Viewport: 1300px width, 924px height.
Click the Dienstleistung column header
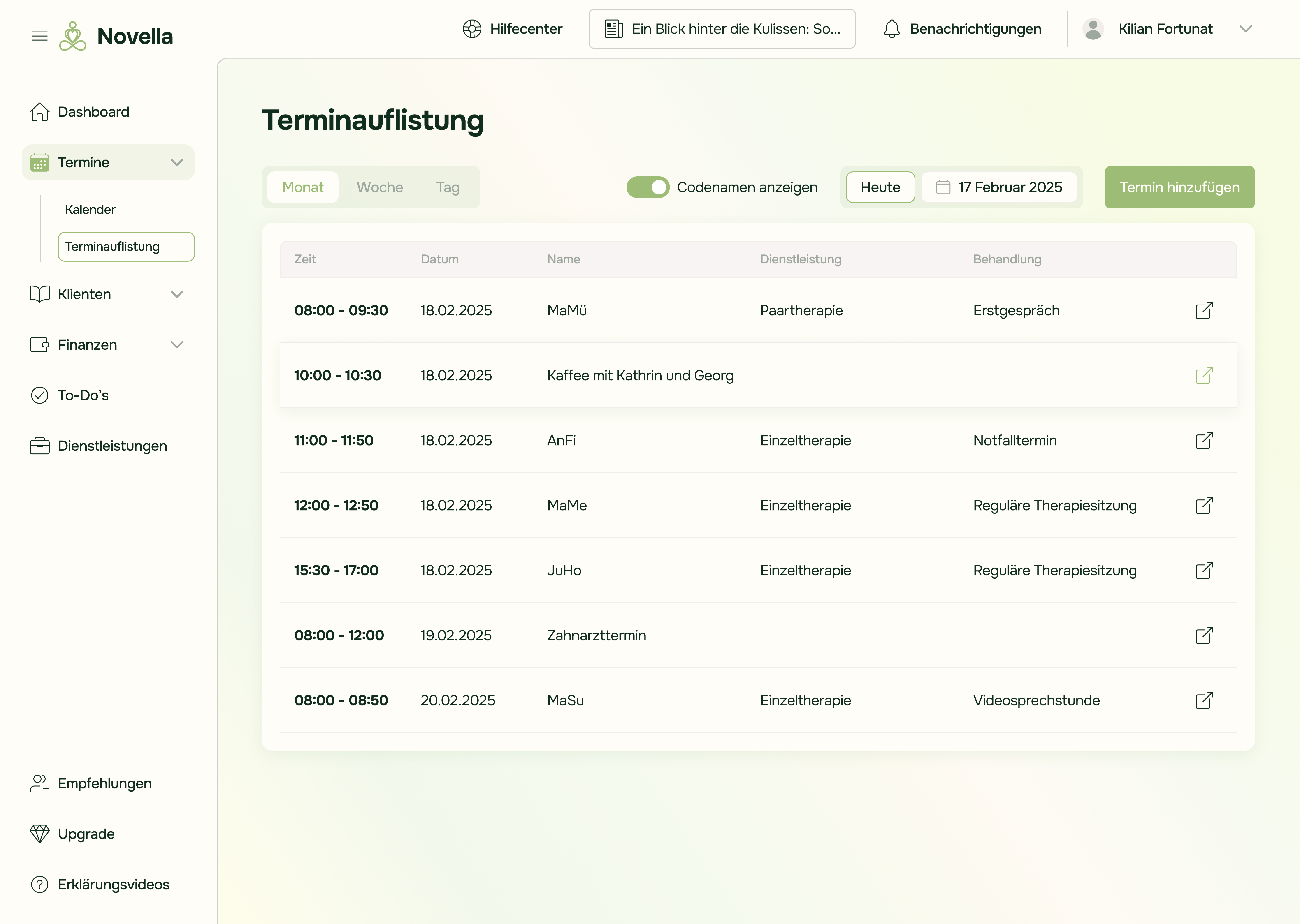tap(801, 259)
